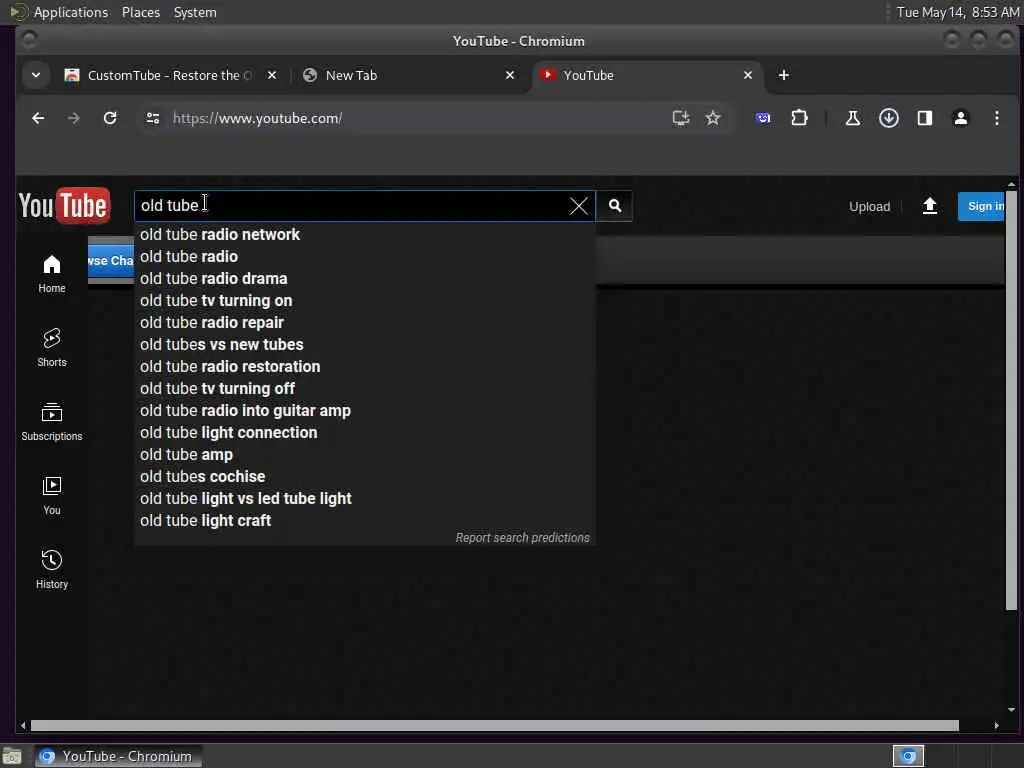Pick the 'old tube amp' suggestion
1024x768 pixels.
tap(364, 455)
